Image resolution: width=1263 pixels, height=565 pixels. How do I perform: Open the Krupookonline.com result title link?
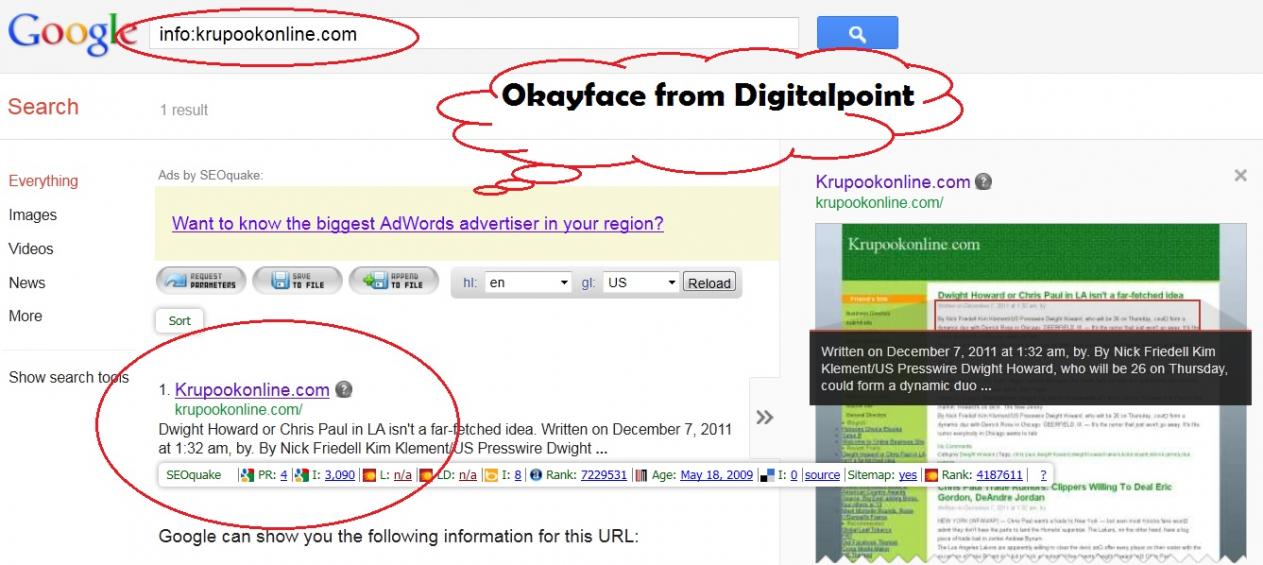tap(252, 390)
